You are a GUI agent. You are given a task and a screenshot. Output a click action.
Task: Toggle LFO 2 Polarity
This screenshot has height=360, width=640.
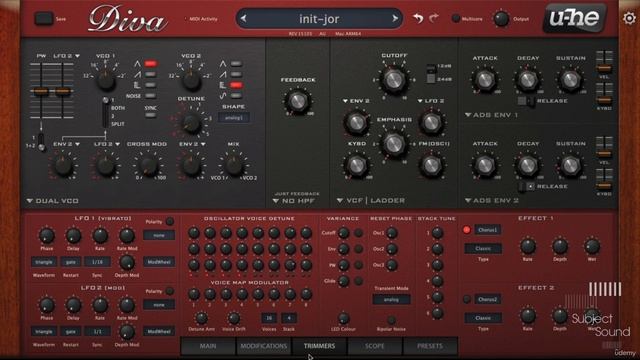[170, 291]
